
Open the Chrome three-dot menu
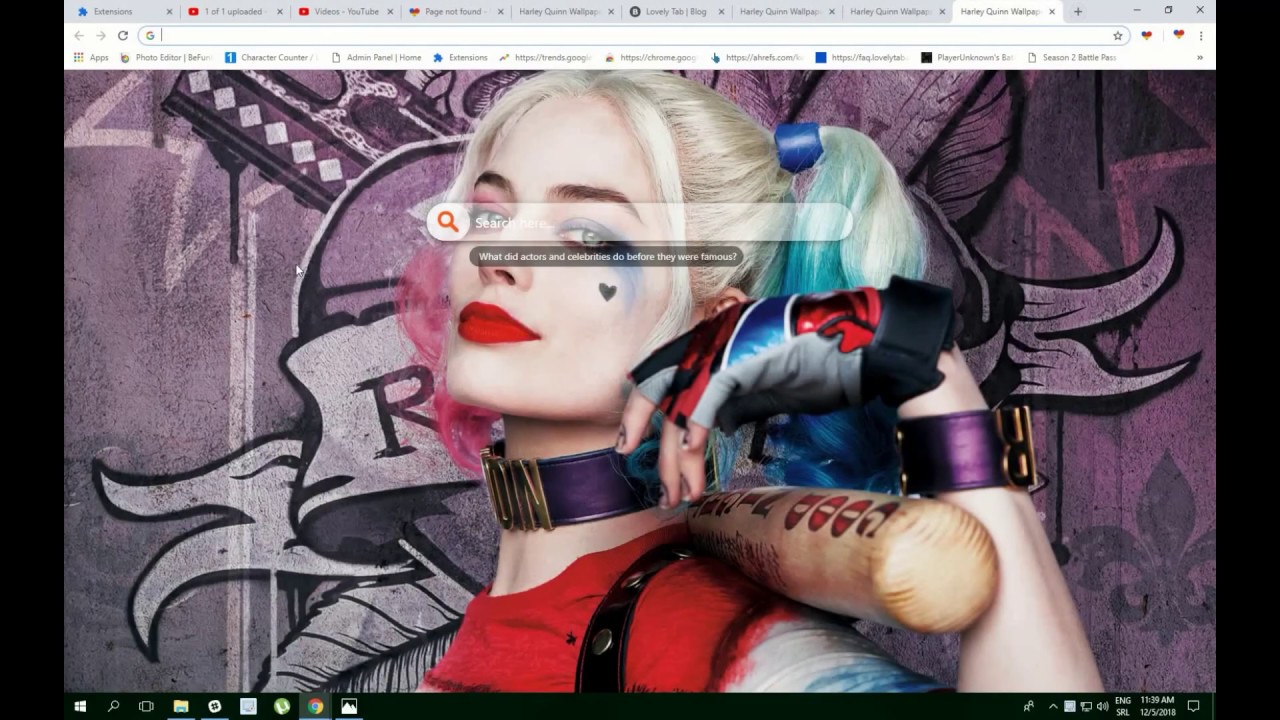point(1201,35)
